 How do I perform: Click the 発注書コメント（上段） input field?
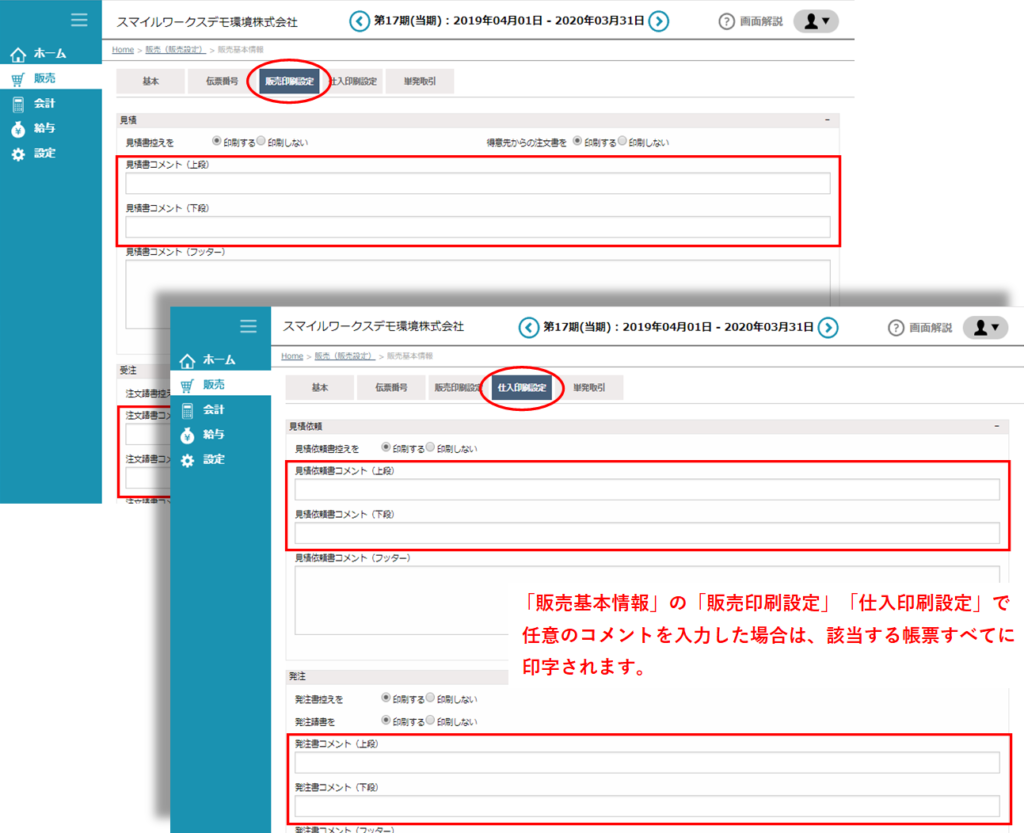(x=647, y=762)
